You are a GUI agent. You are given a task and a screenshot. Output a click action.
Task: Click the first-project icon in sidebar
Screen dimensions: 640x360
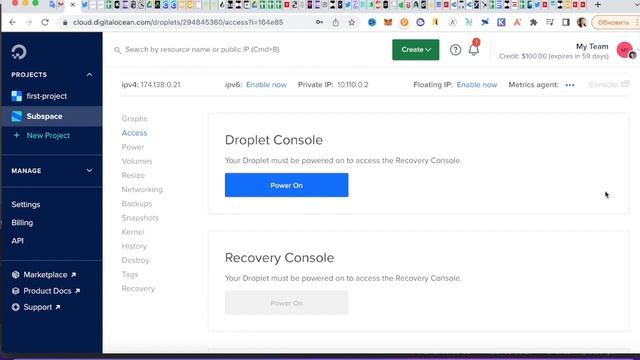coord(17,96)
